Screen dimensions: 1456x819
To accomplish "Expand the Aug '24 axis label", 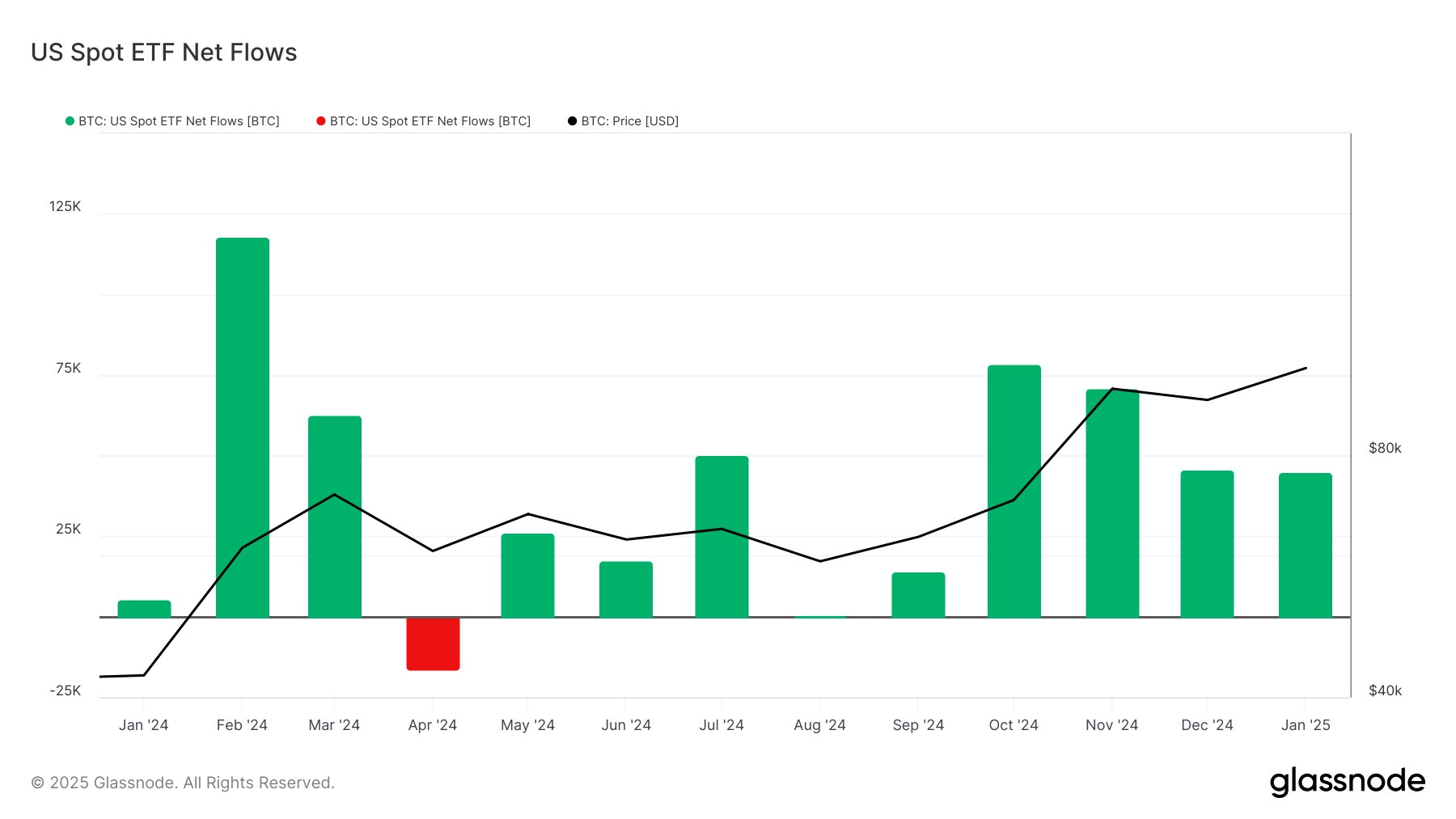I will (819, 725).
